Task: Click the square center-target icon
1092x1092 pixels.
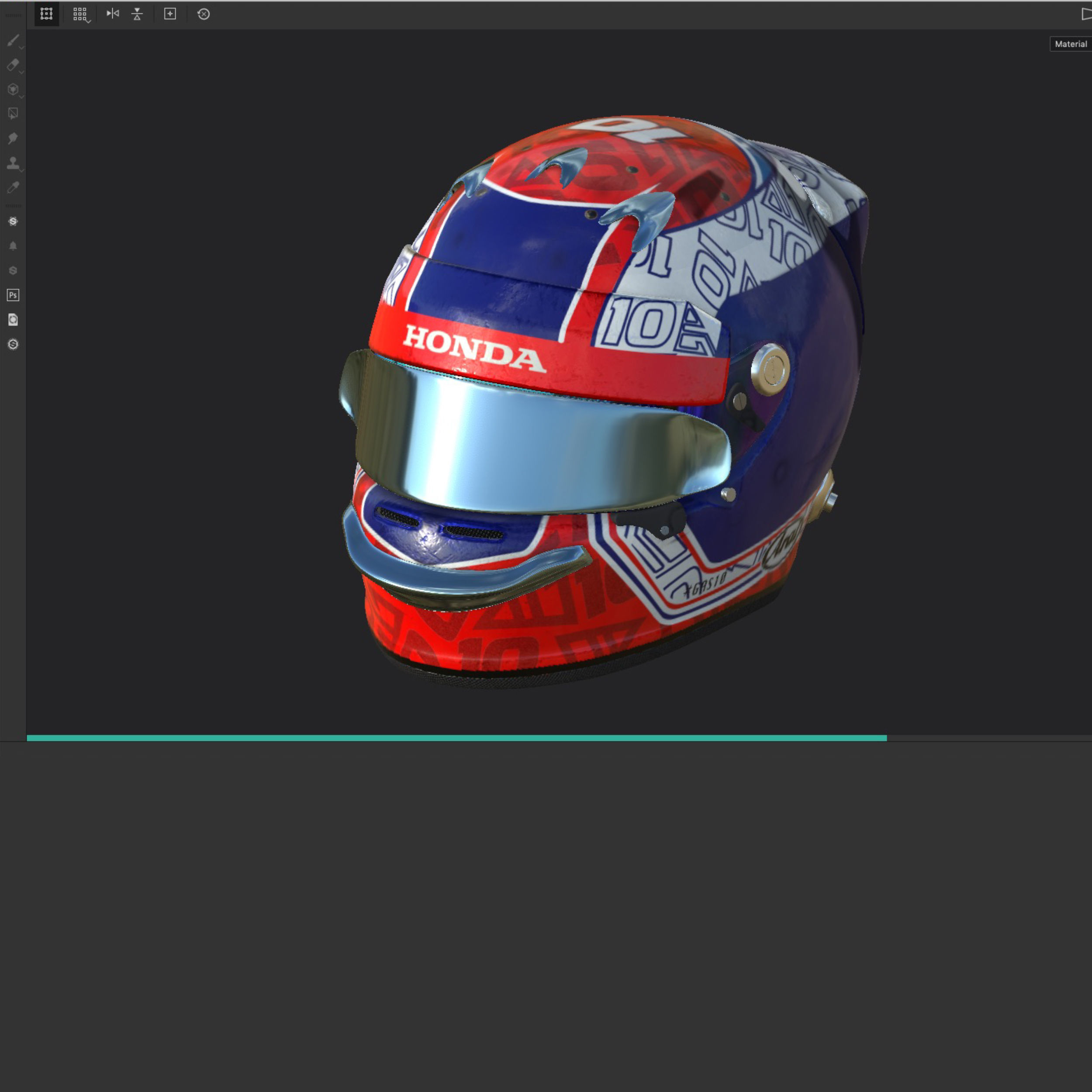Action: [170, 14]
